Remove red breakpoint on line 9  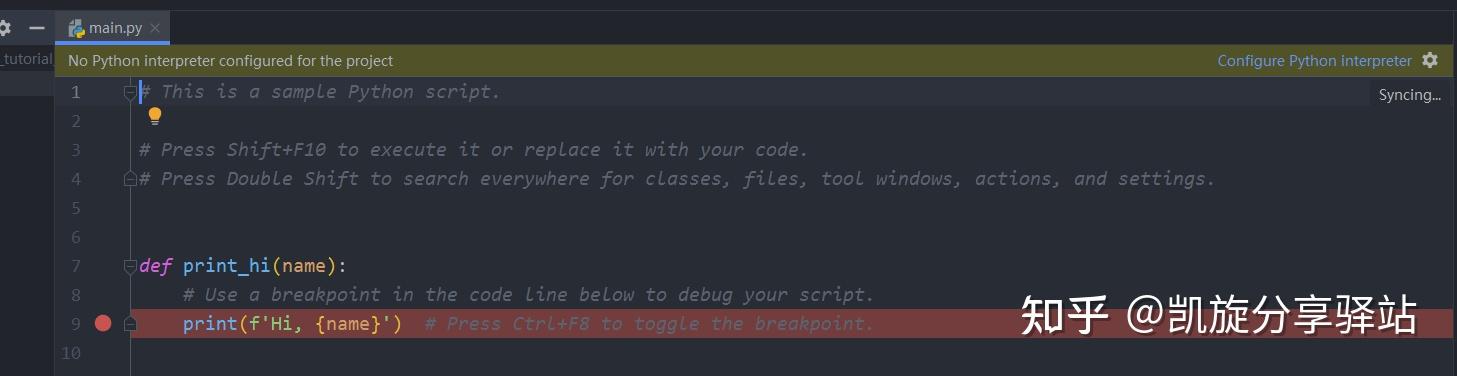(x=103, y=323)
